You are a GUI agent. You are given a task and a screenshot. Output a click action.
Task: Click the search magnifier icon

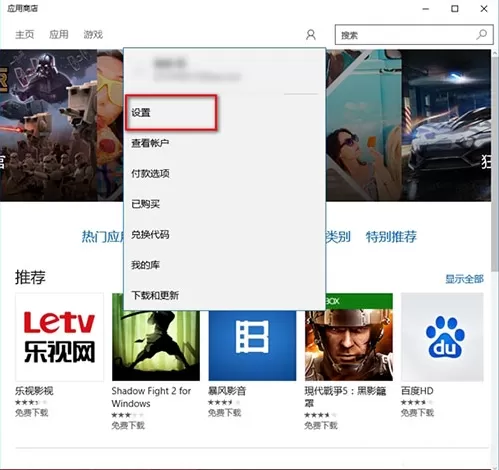pyautogui.click(x=482, y=34)
